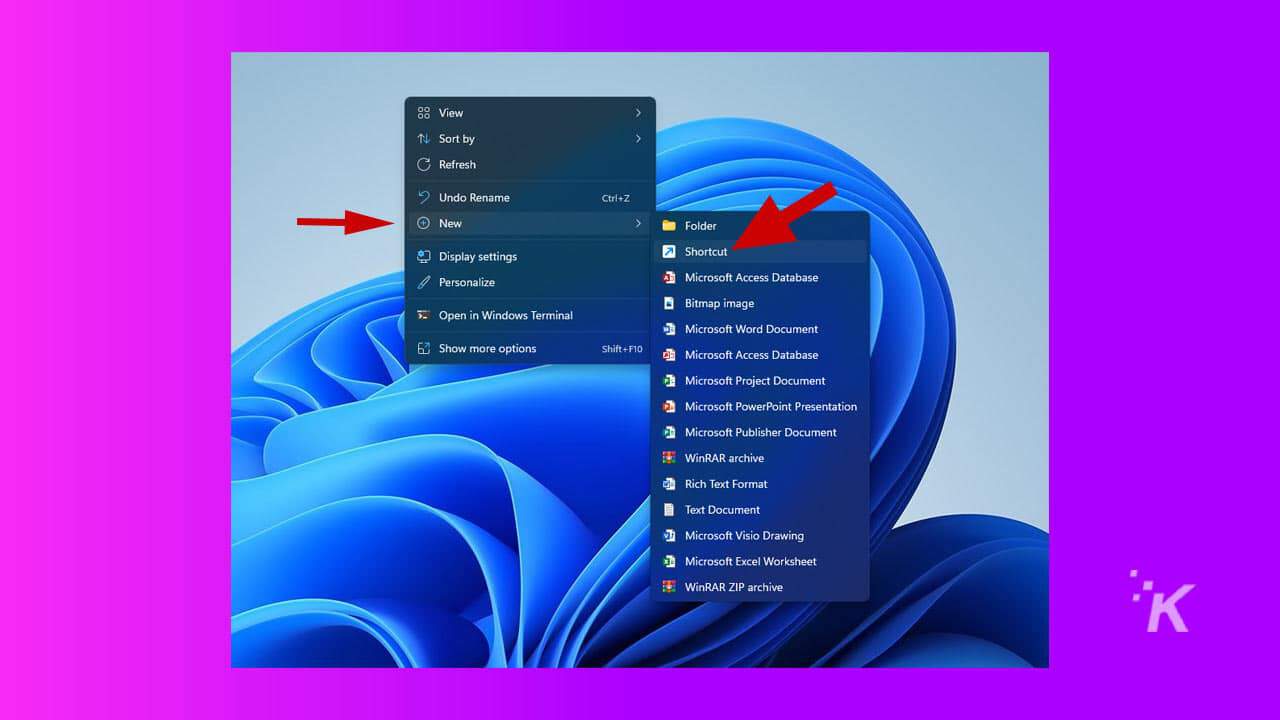Click the PowerPoint Presentation icon
Image resolution: width=1280 pixels, height=720 pixels.
(669, 407)
